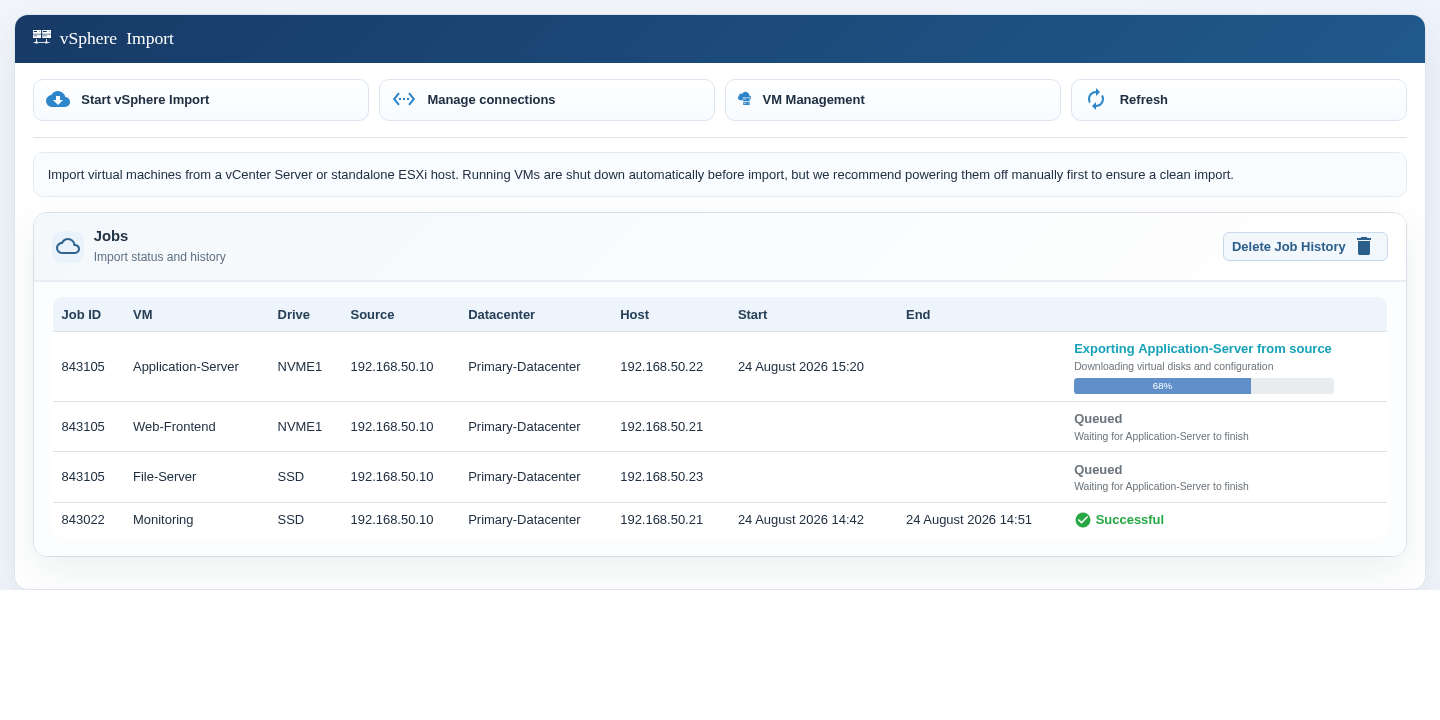
Task: Click start time 24 August 2026 14:42
Action: 801,519
